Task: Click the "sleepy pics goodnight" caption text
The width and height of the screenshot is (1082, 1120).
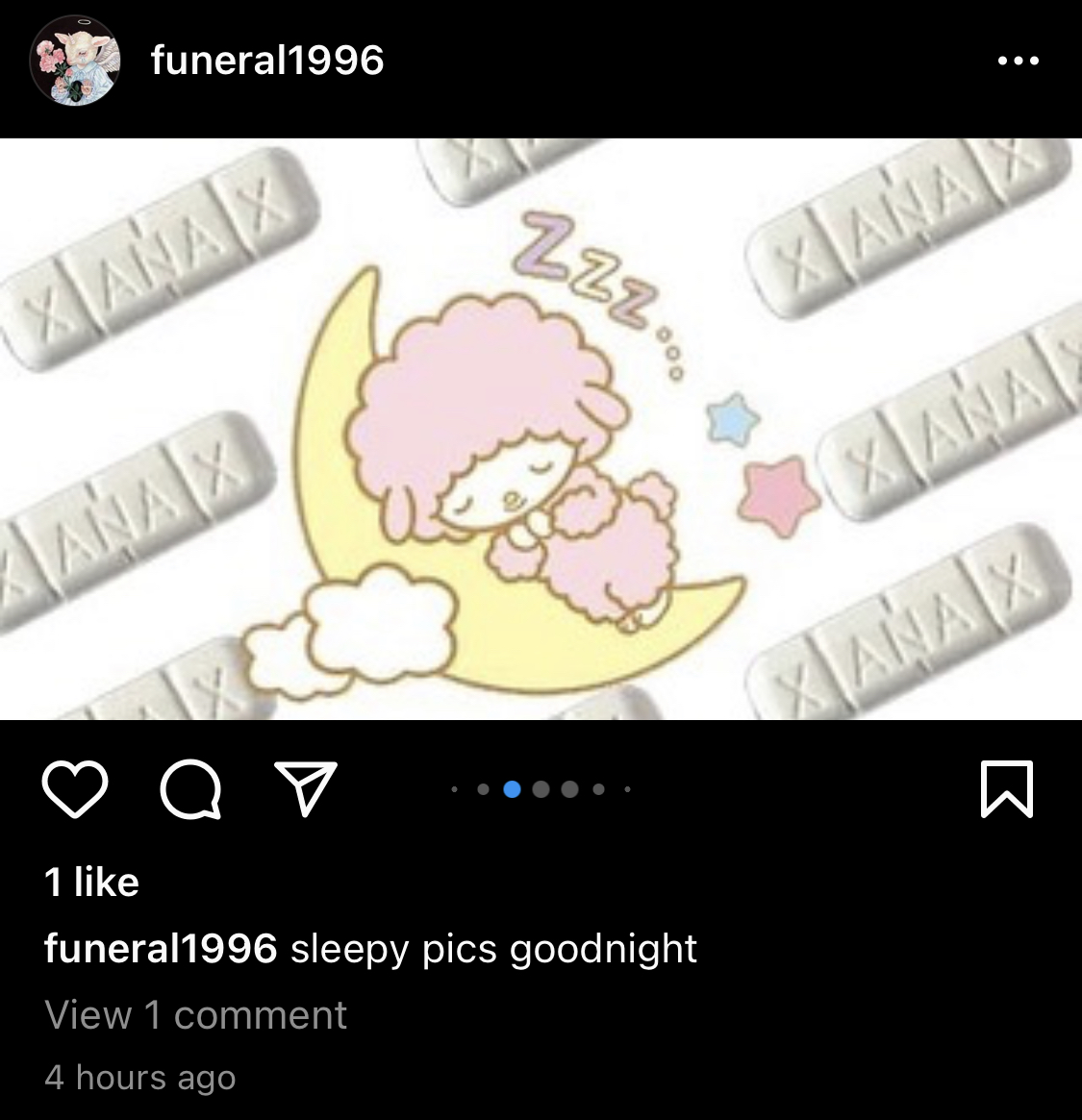Action: (493, 949)
